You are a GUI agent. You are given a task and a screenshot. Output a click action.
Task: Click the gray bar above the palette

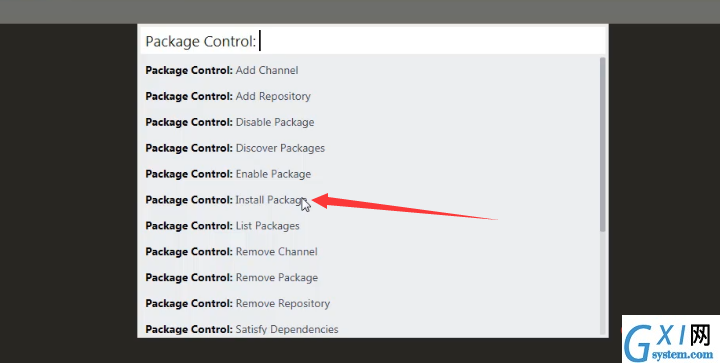click(x=360, y=11)
